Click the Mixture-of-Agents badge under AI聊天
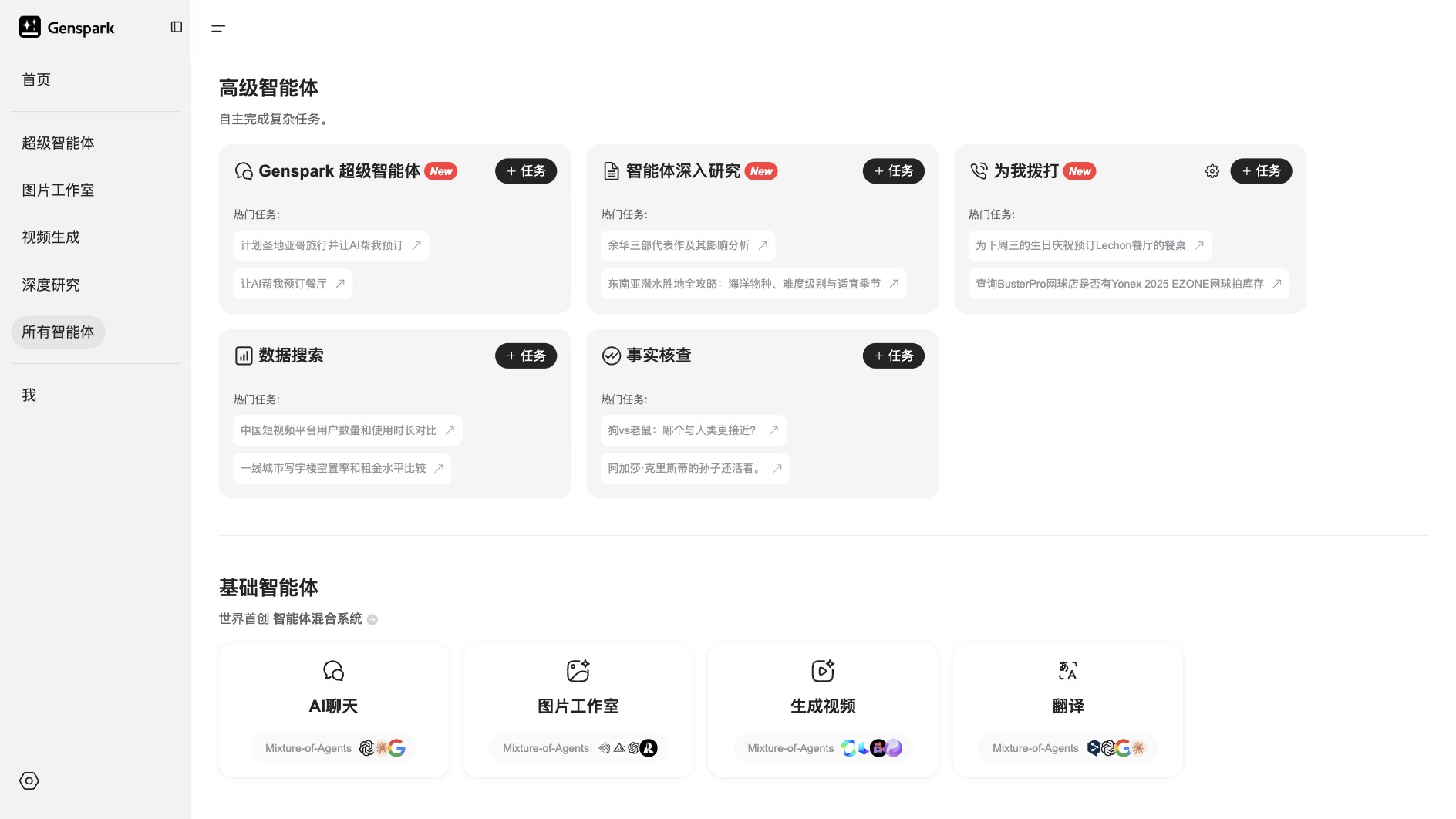This screenshot has height=819, width=1456. click(x=333, y=747)
